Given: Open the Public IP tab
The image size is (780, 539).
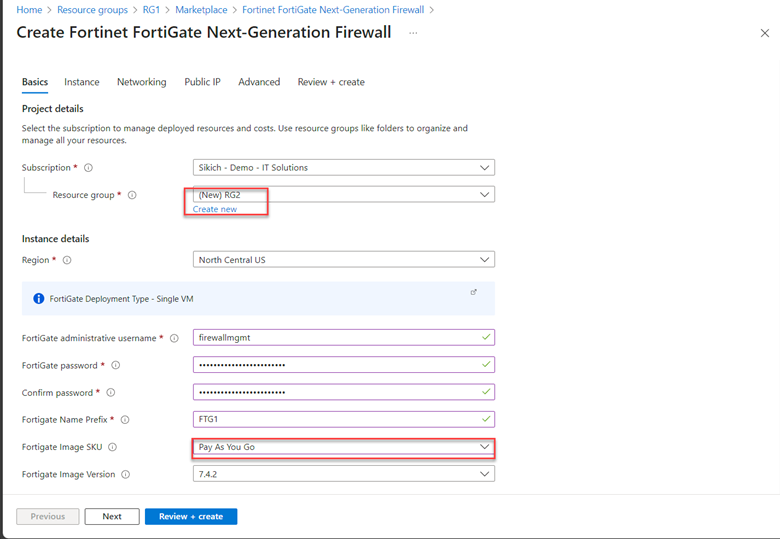Looking at the screenshot, I should click(202, 82).
